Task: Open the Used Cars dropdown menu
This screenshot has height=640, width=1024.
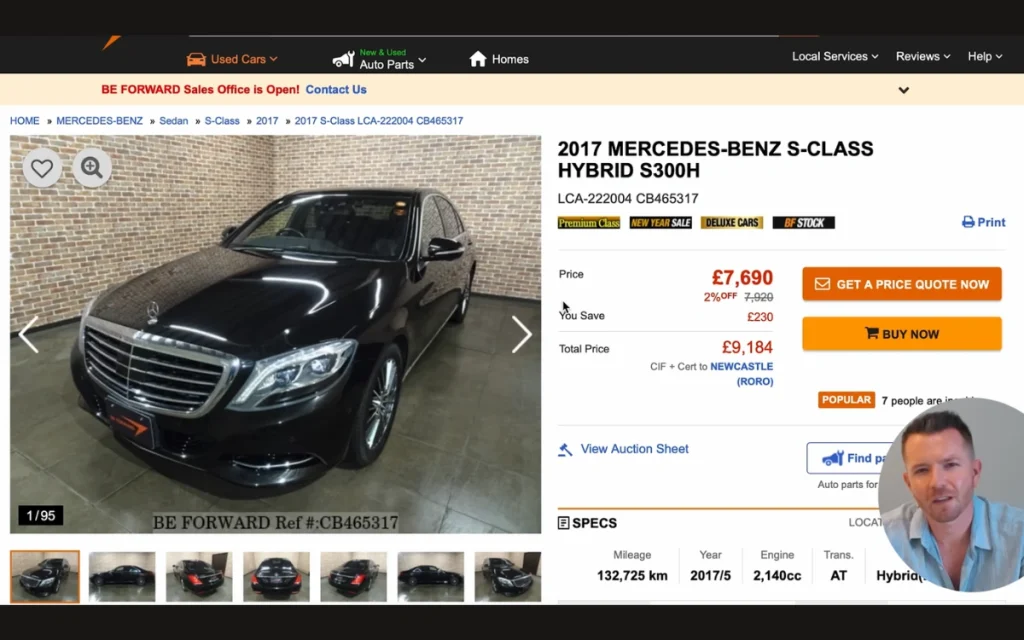Action: [x=232, y=59]
